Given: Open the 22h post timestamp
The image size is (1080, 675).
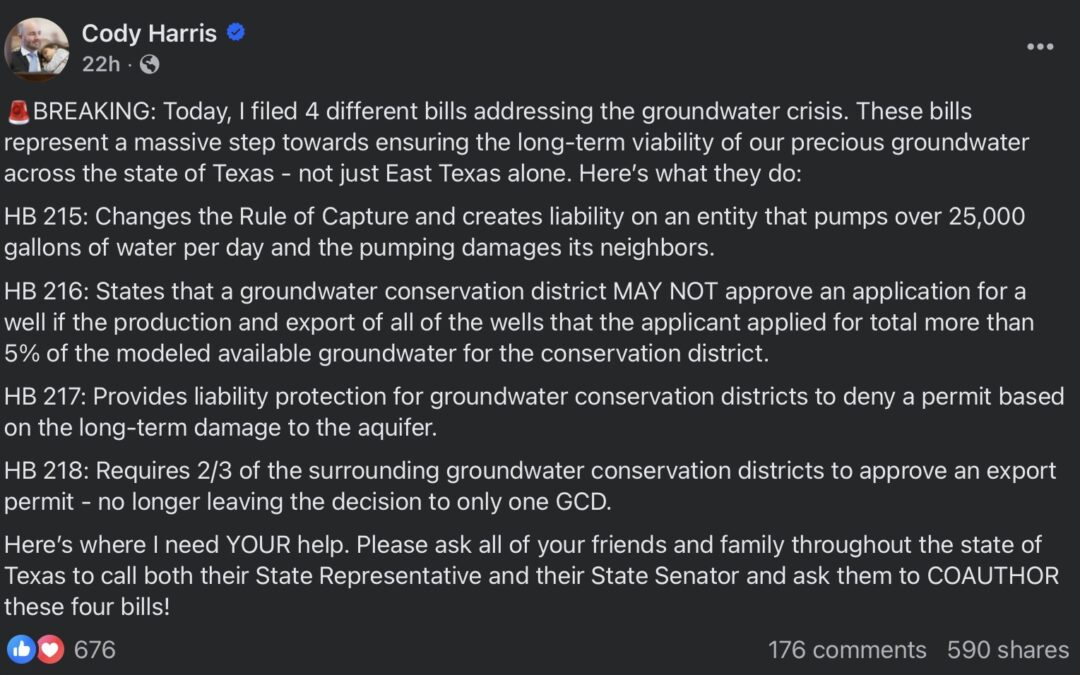Looking at the screenshot, I should tap(100, 65).
